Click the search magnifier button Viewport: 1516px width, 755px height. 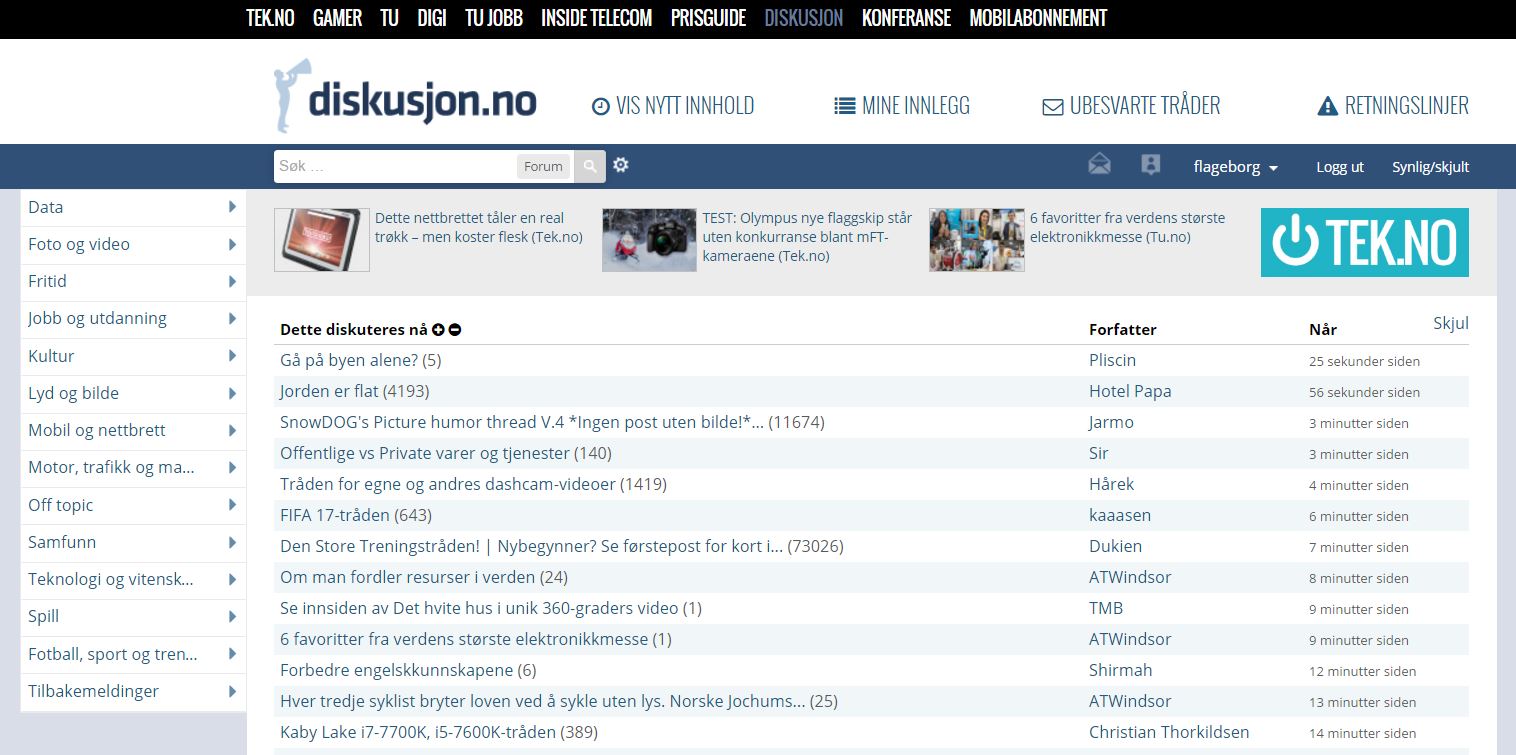pyautogui.click(x=590, y=166)
